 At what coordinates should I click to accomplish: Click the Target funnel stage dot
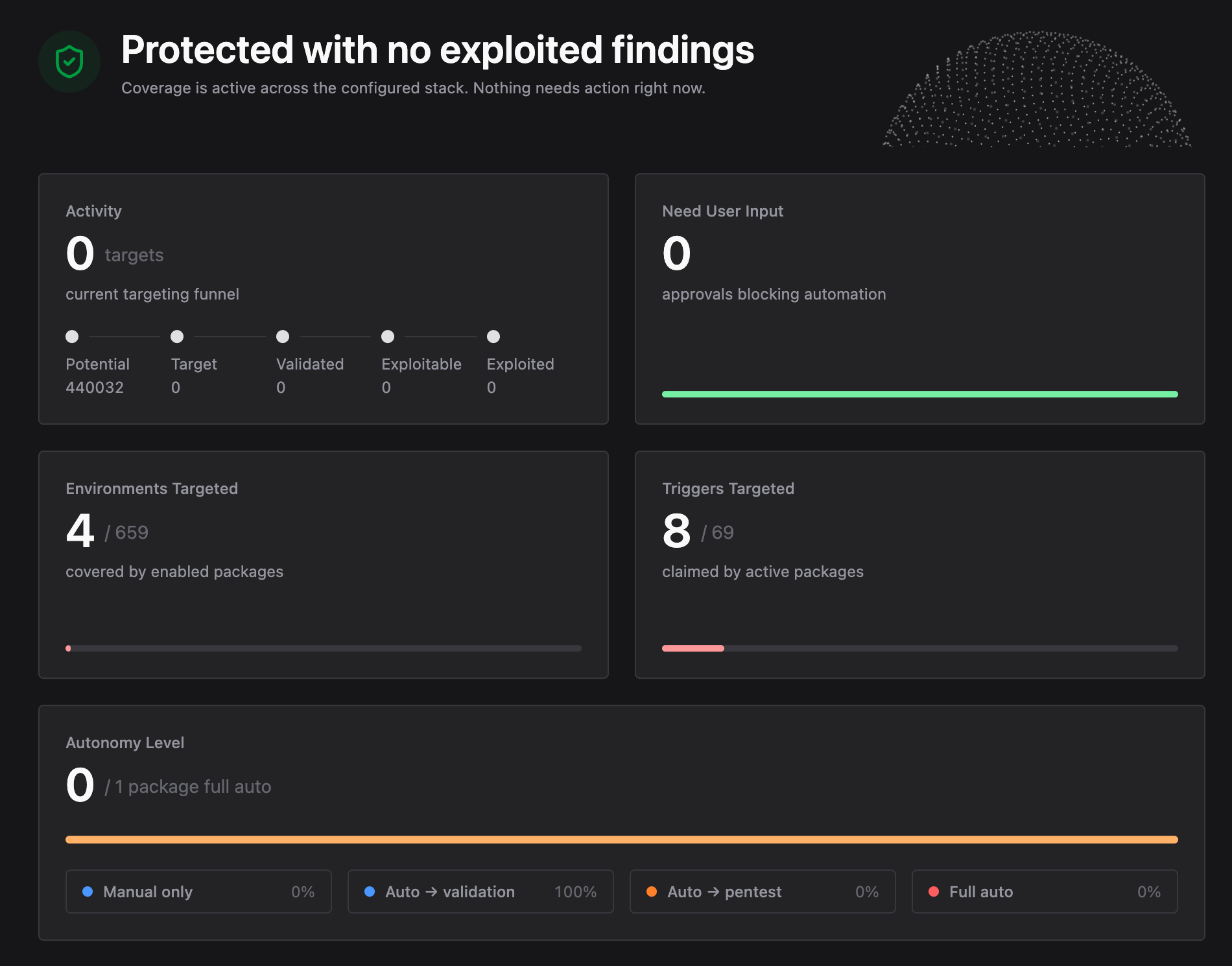177,336
